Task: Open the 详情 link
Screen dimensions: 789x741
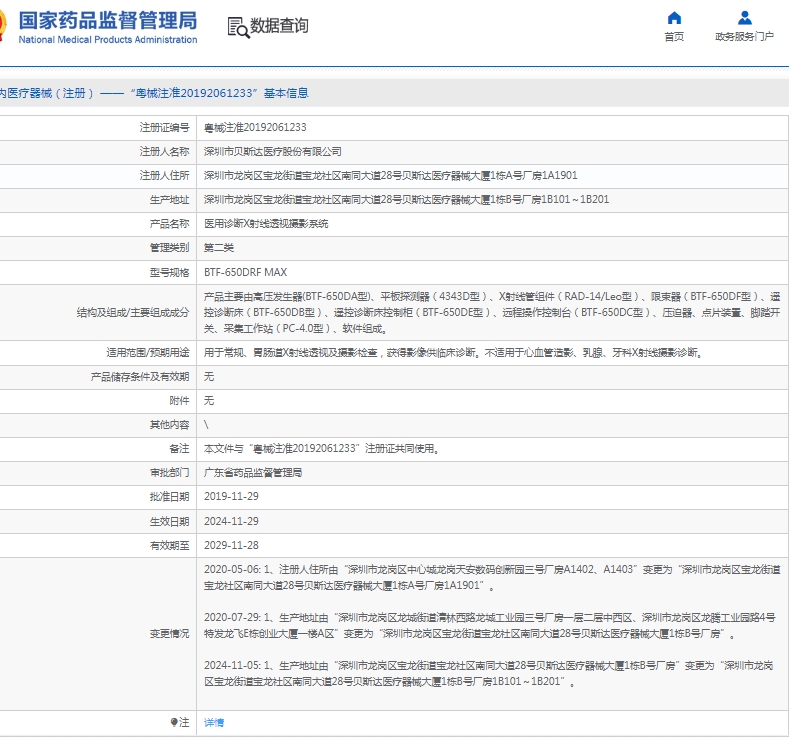Action: pyautogui.click(x=214, y=722)
